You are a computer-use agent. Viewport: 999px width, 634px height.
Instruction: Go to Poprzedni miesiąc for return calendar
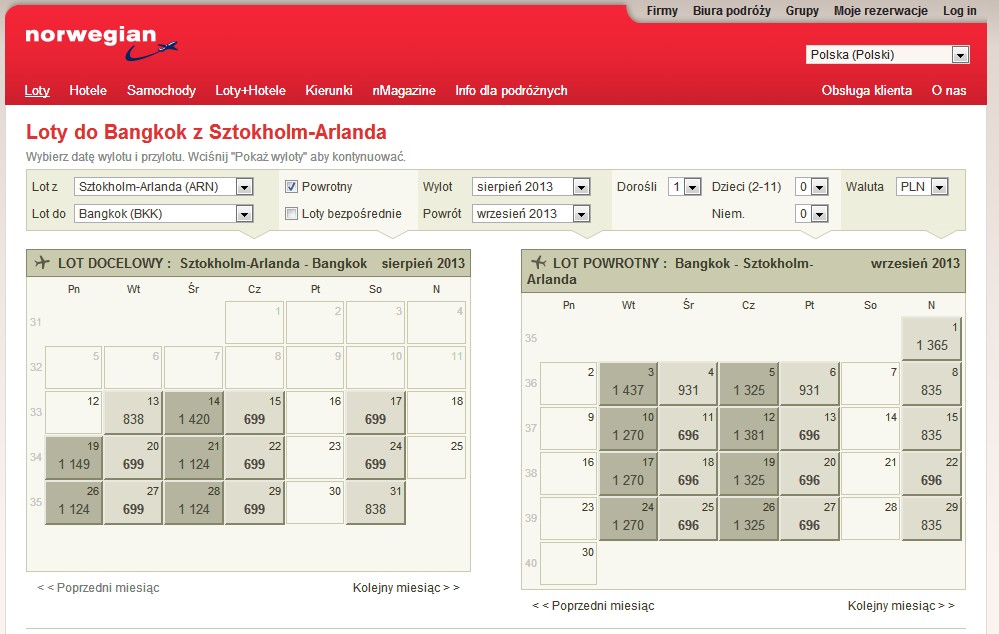[x=593, y=605]
